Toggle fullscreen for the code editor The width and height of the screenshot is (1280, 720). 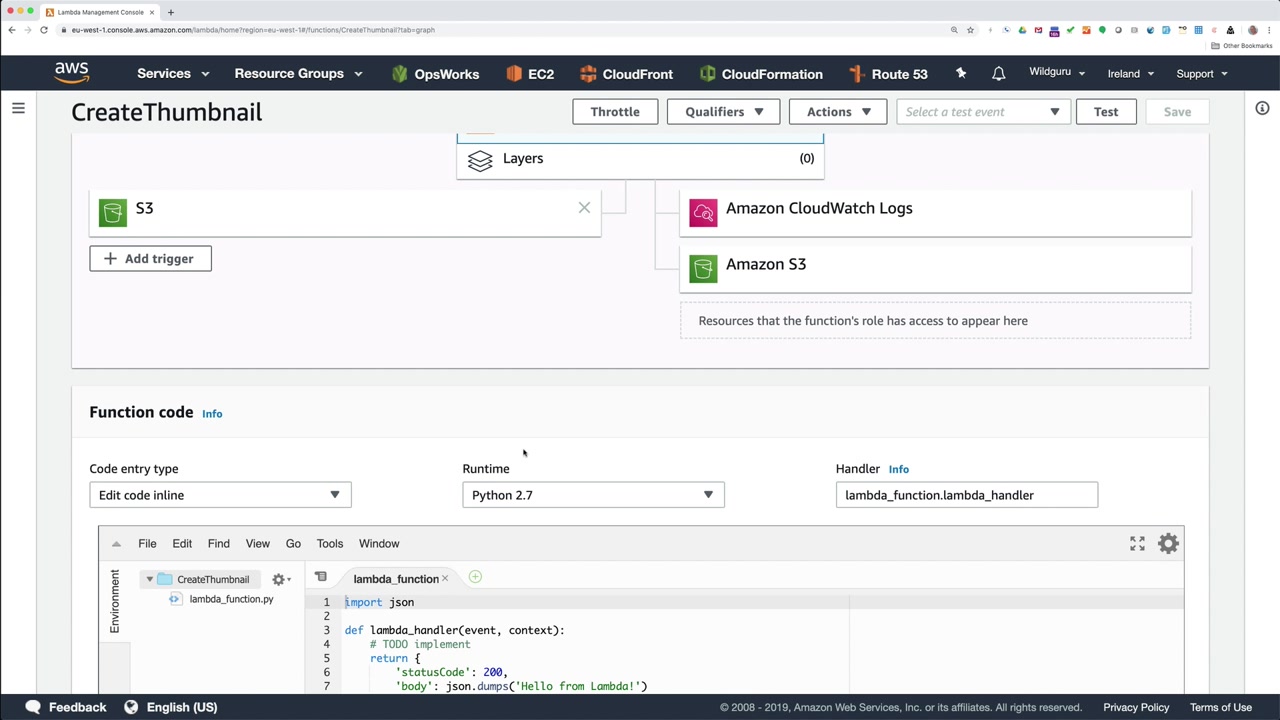coord(1137,543)
